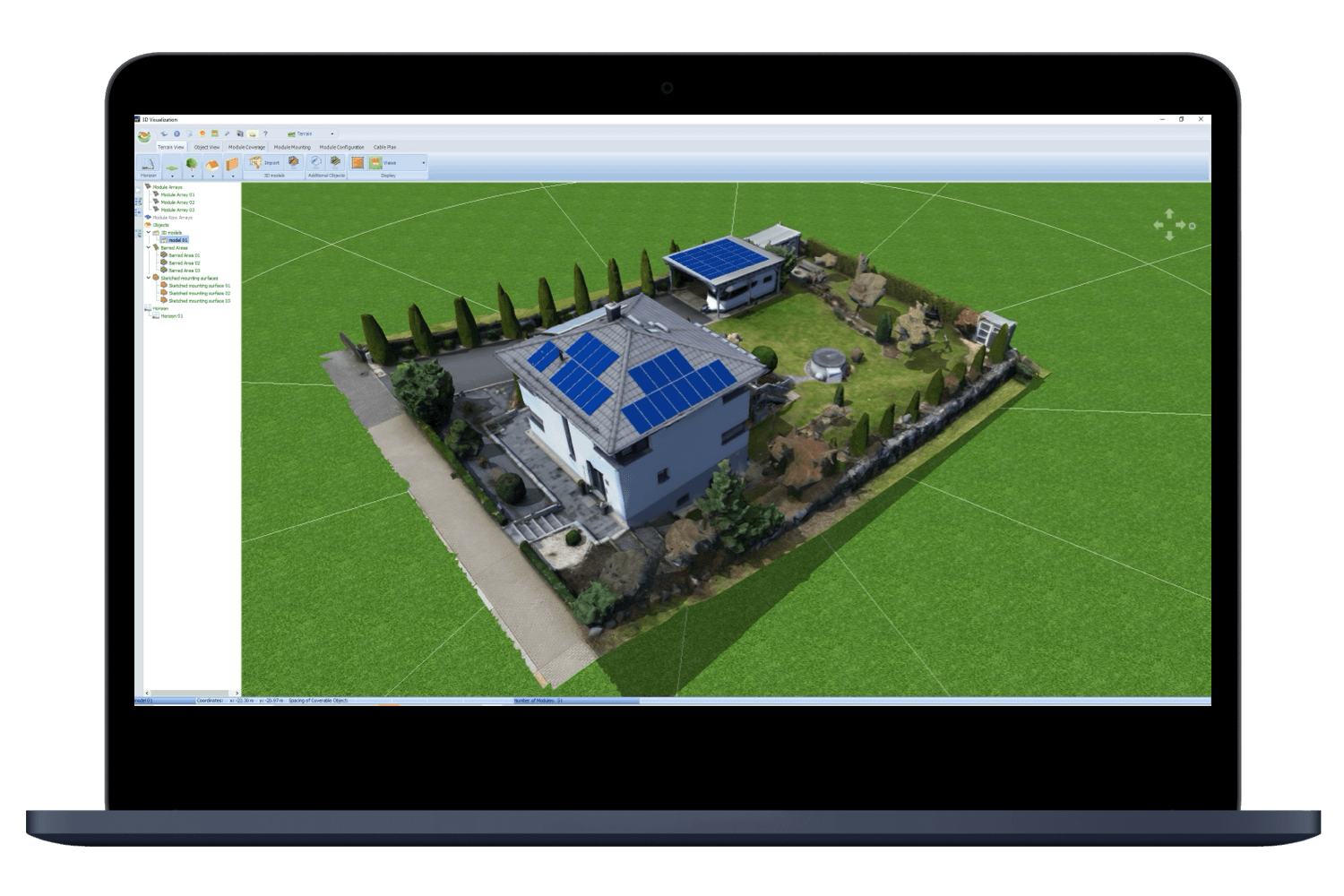Click the striped Additional Objects icon
The width and height of the screenshot is (1344, 896).
click(335, 162)
